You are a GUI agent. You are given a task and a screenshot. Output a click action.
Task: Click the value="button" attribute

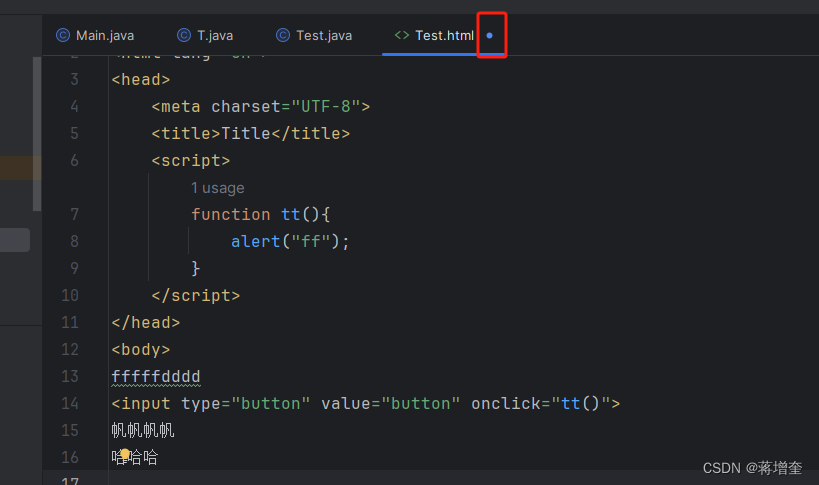click(391, 403)
